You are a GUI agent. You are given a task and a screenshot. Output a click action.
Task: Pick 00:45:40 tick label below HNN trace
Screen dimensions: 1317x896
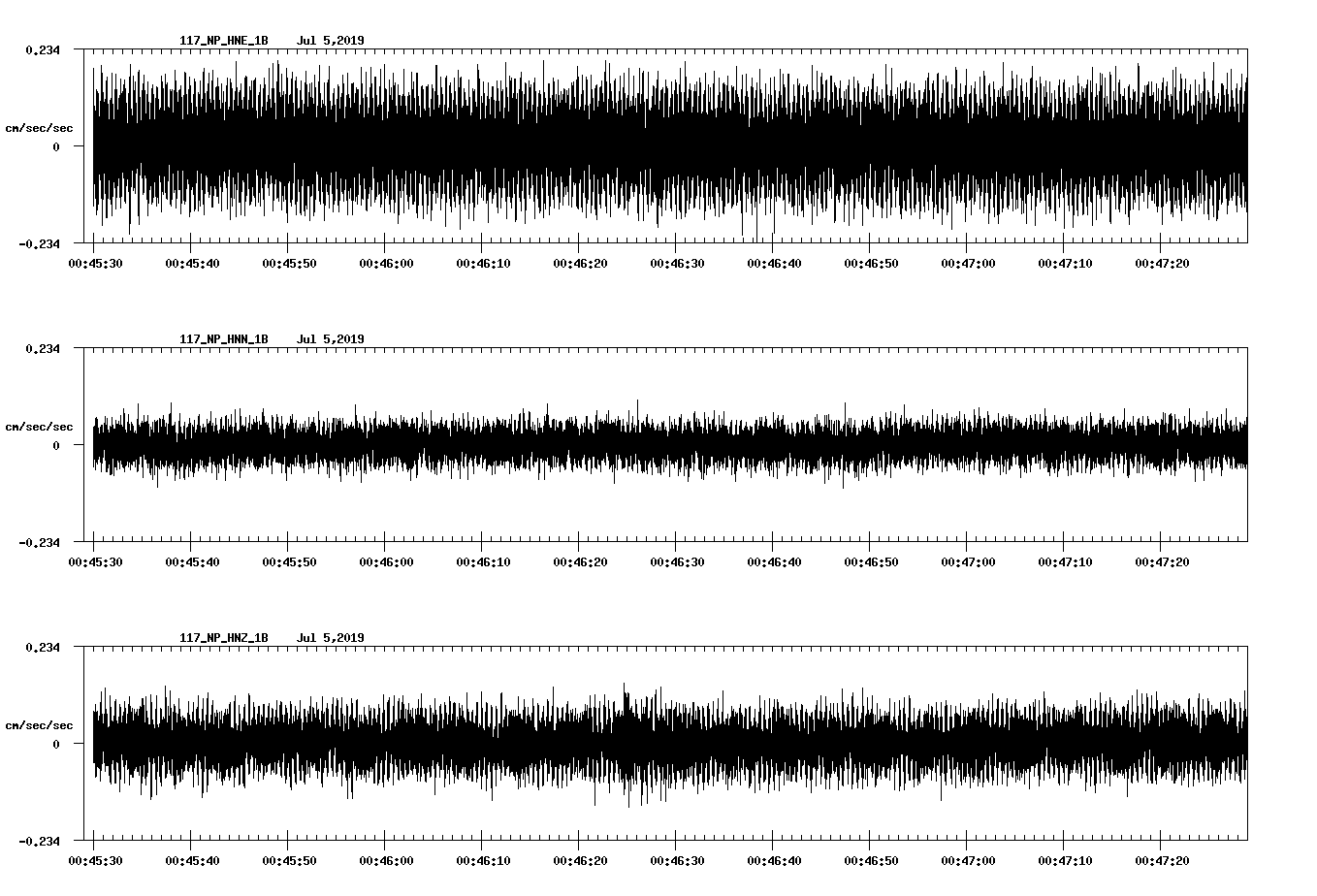(192, 561)
